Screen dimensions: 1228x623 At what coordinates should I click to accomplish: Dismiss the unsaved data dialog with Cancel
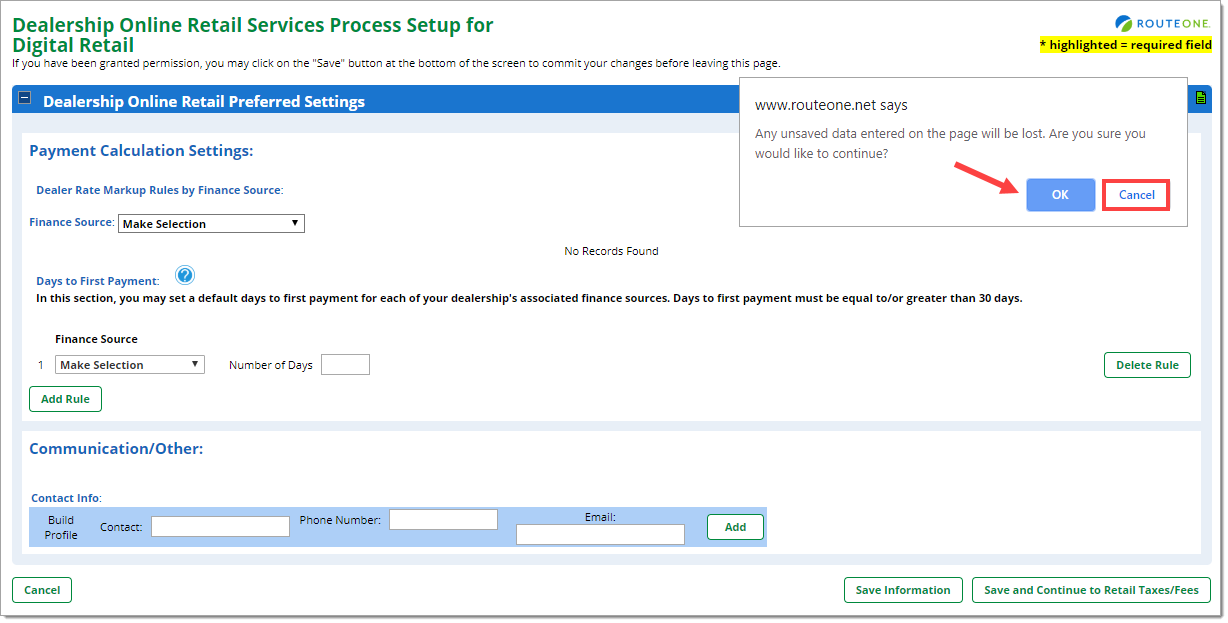(x=1136, y=195)
